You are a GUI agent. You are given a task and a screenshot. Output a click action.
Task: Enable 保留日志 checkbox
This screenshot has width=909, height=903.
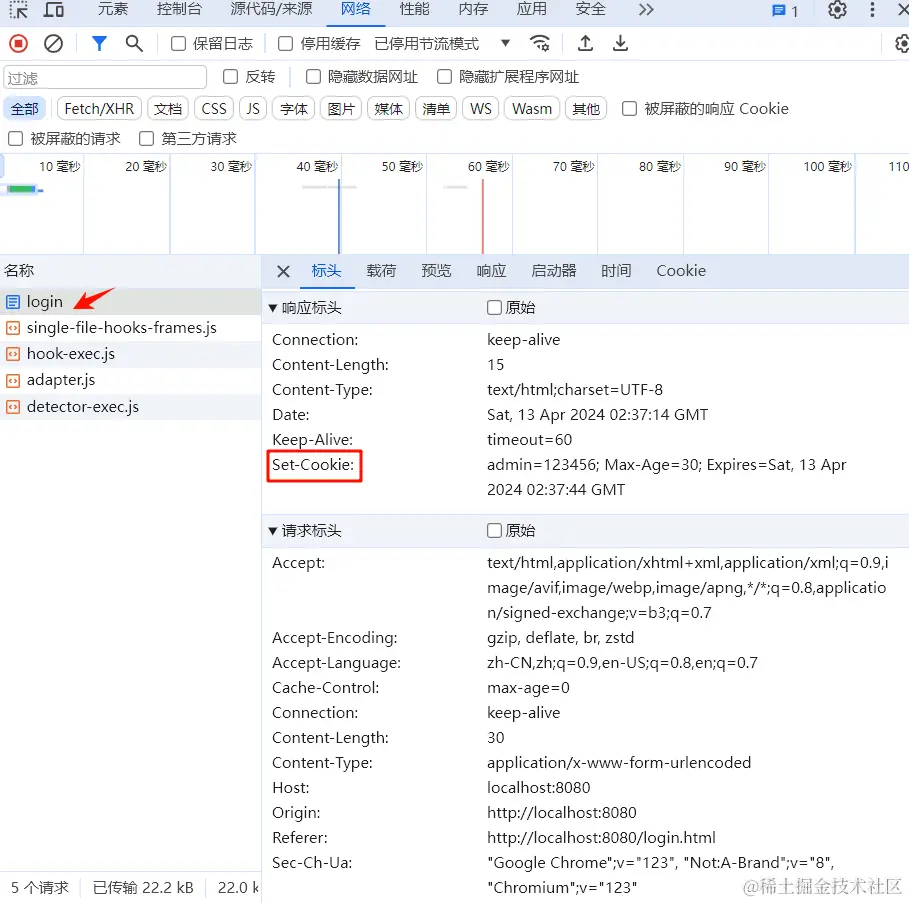179,44
